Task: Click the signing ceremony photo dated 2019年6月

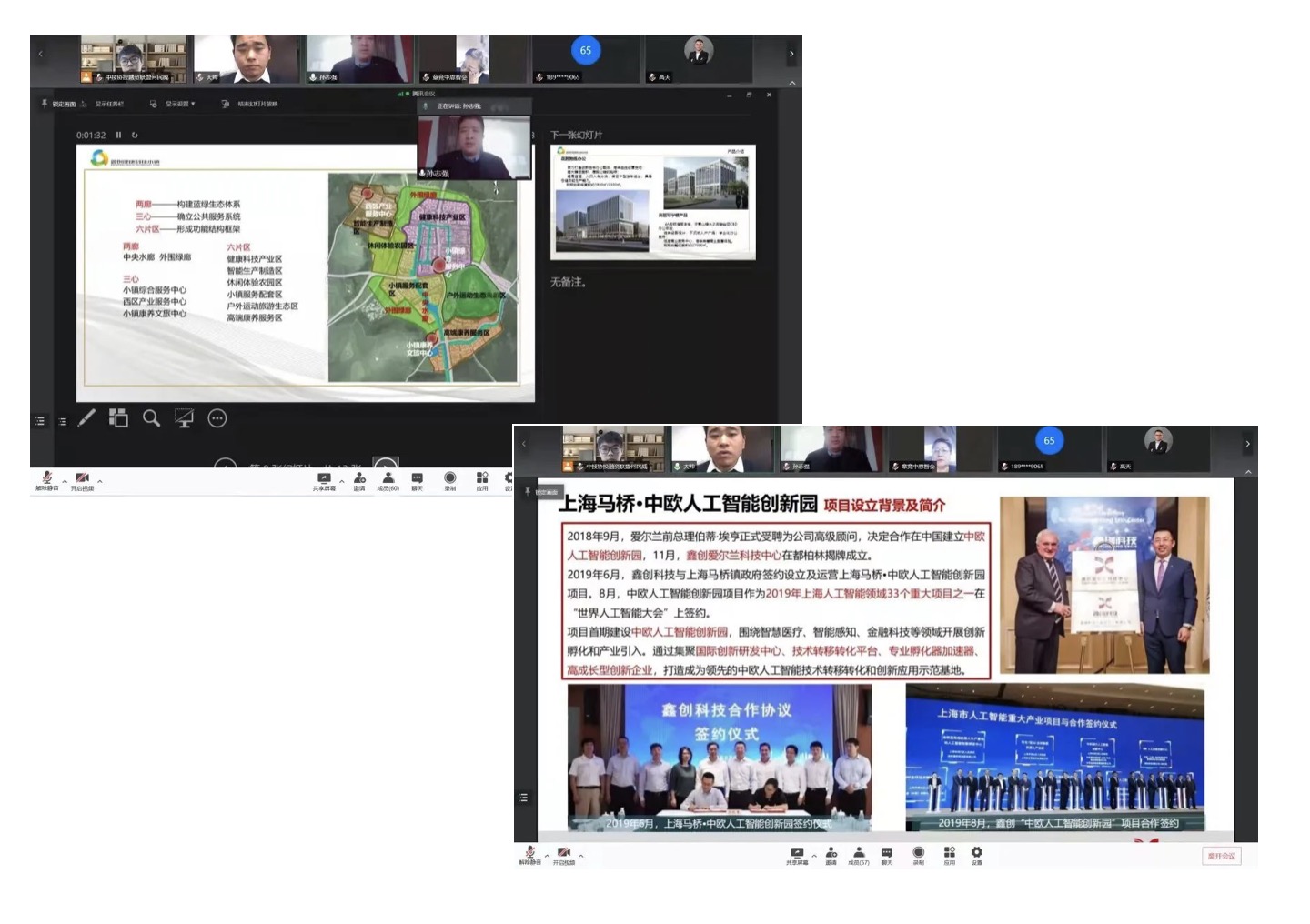Action: (720, 758)
